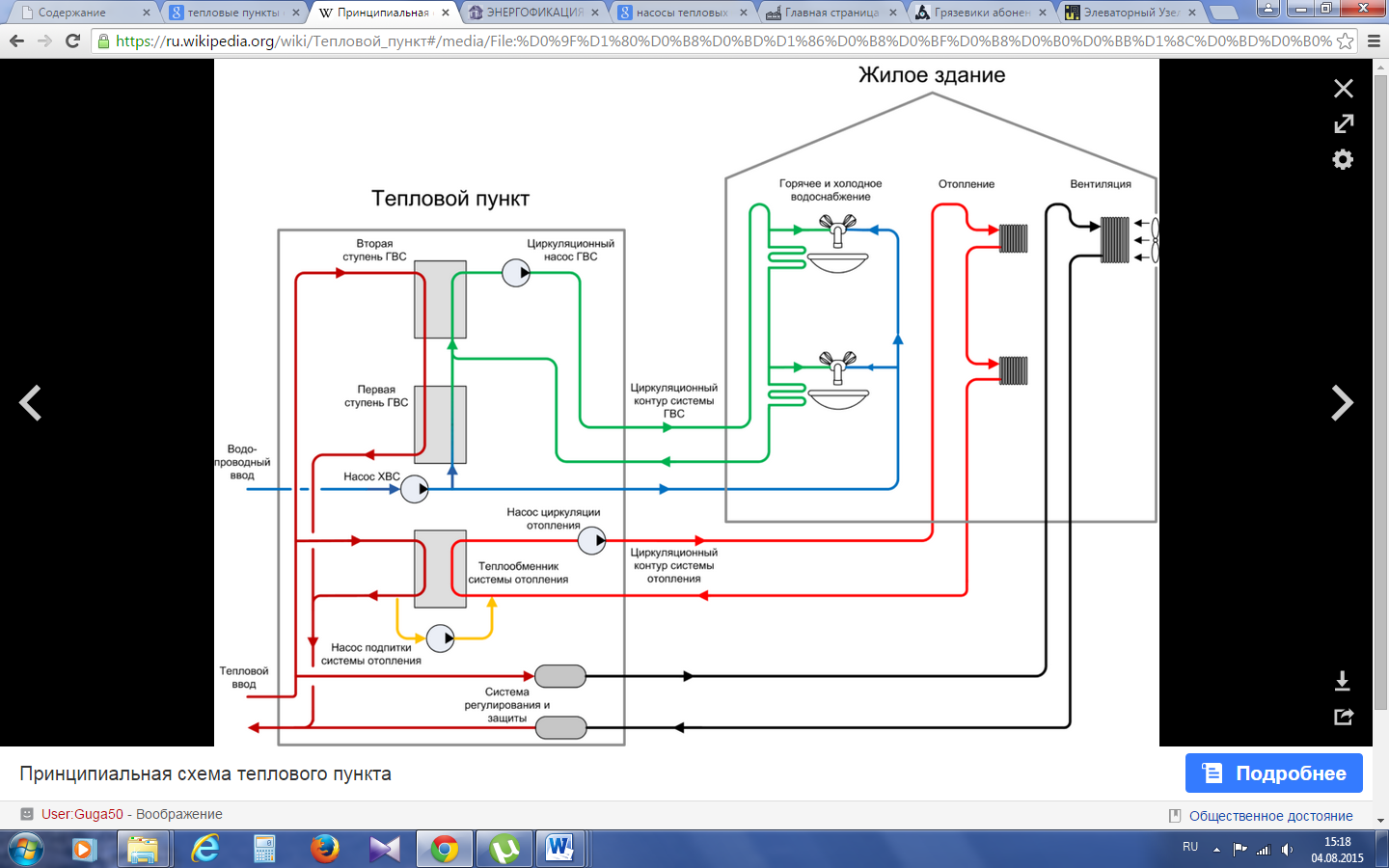This screenshot has height=868, width=1389.
Task: Open the Action Center flag icon
Action: [x=1240, y=850]
